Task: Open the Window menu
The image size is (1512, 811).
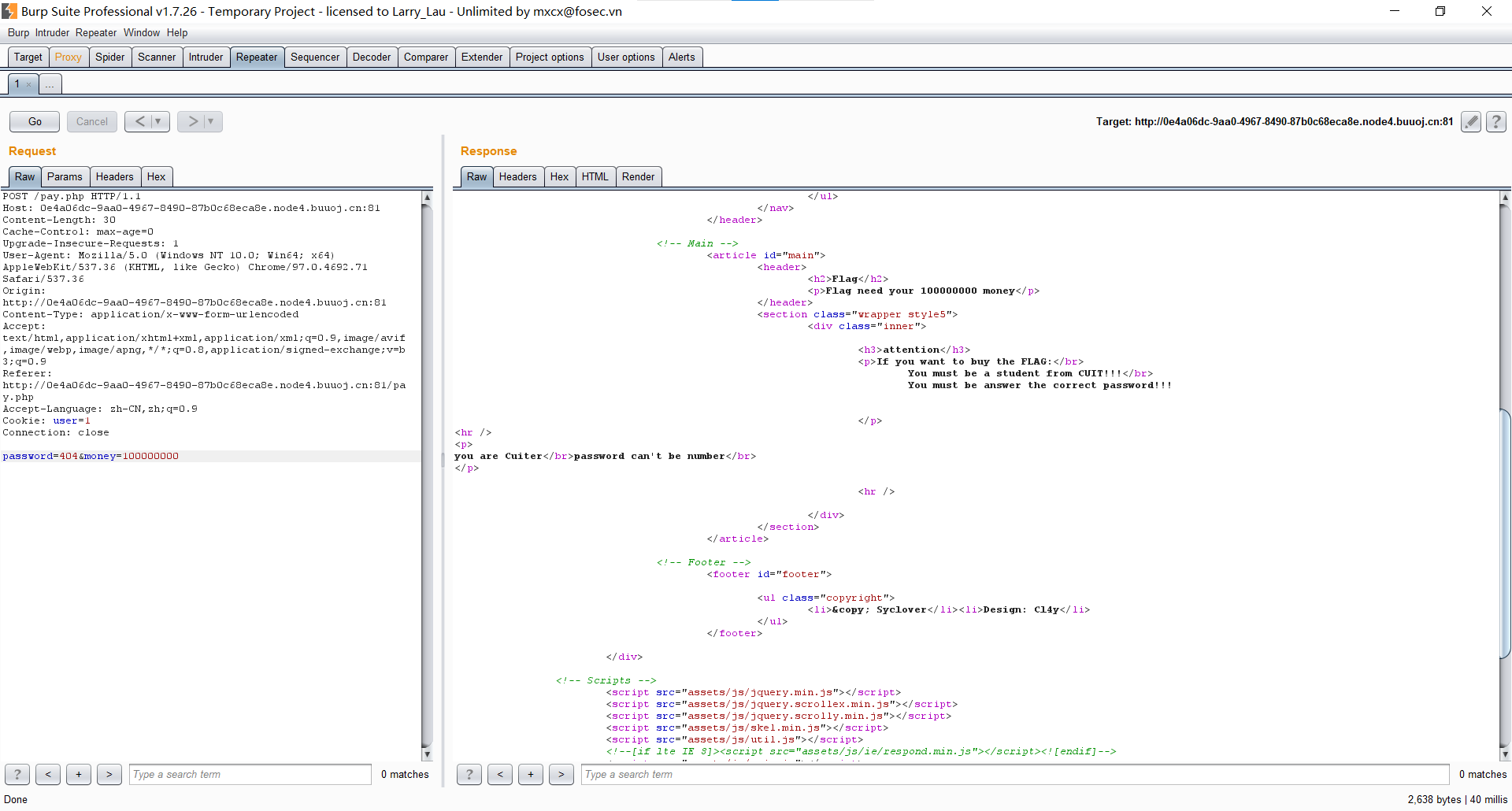Action: tap(141, 32)
